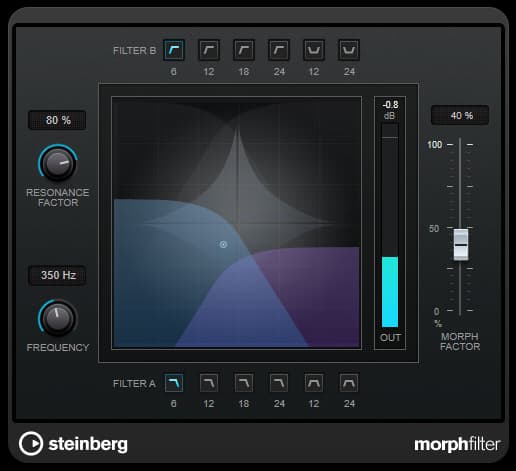Click the Steinberg logo icon

tap(31, 444)
